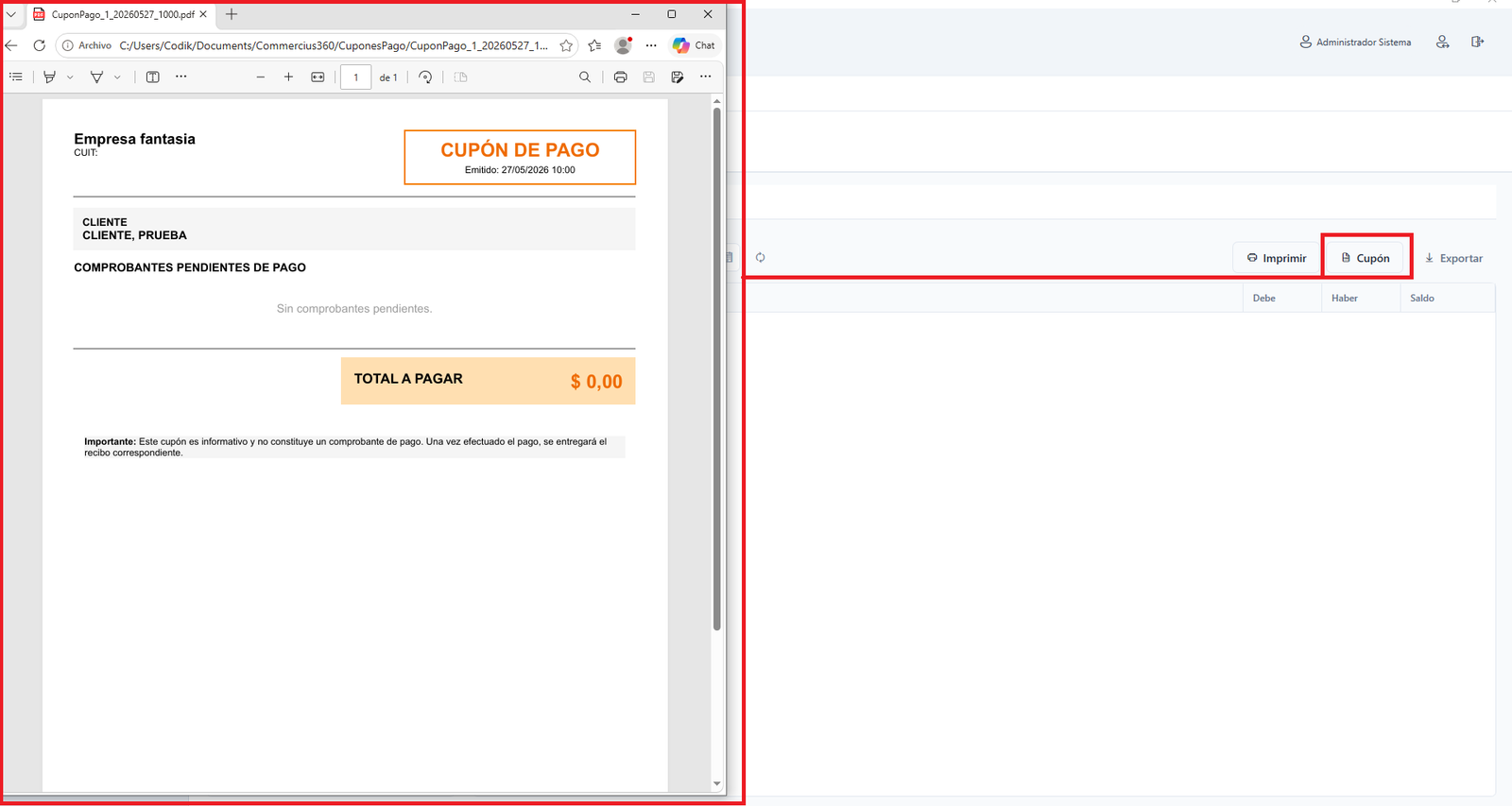Click the CLIENTE, PRUEBA text
Viewport: 1512px width, 806px height.
134,235
